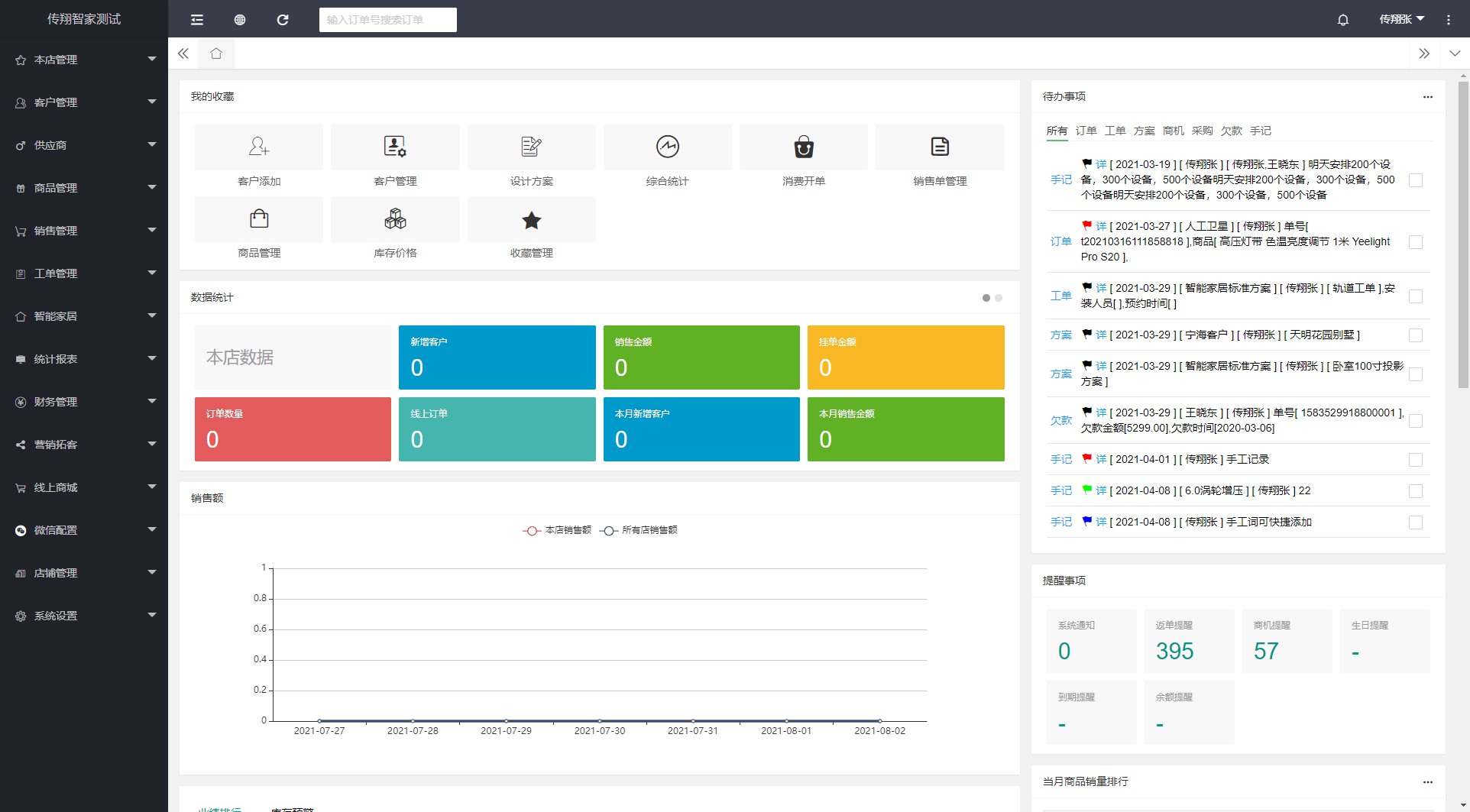Check the 欠款 王晓东 todo checkbox

click(x=1416, y=421)
